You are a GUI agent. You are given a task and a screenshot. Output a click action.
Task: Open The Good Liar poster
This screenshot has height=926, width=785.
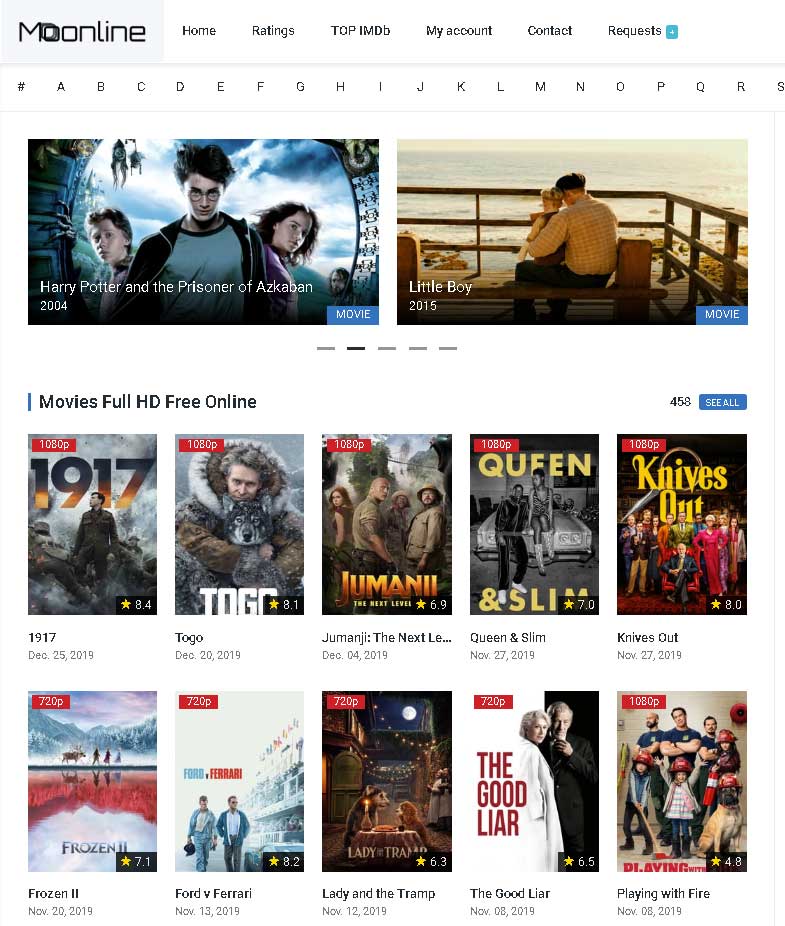[x=534, y=781]
